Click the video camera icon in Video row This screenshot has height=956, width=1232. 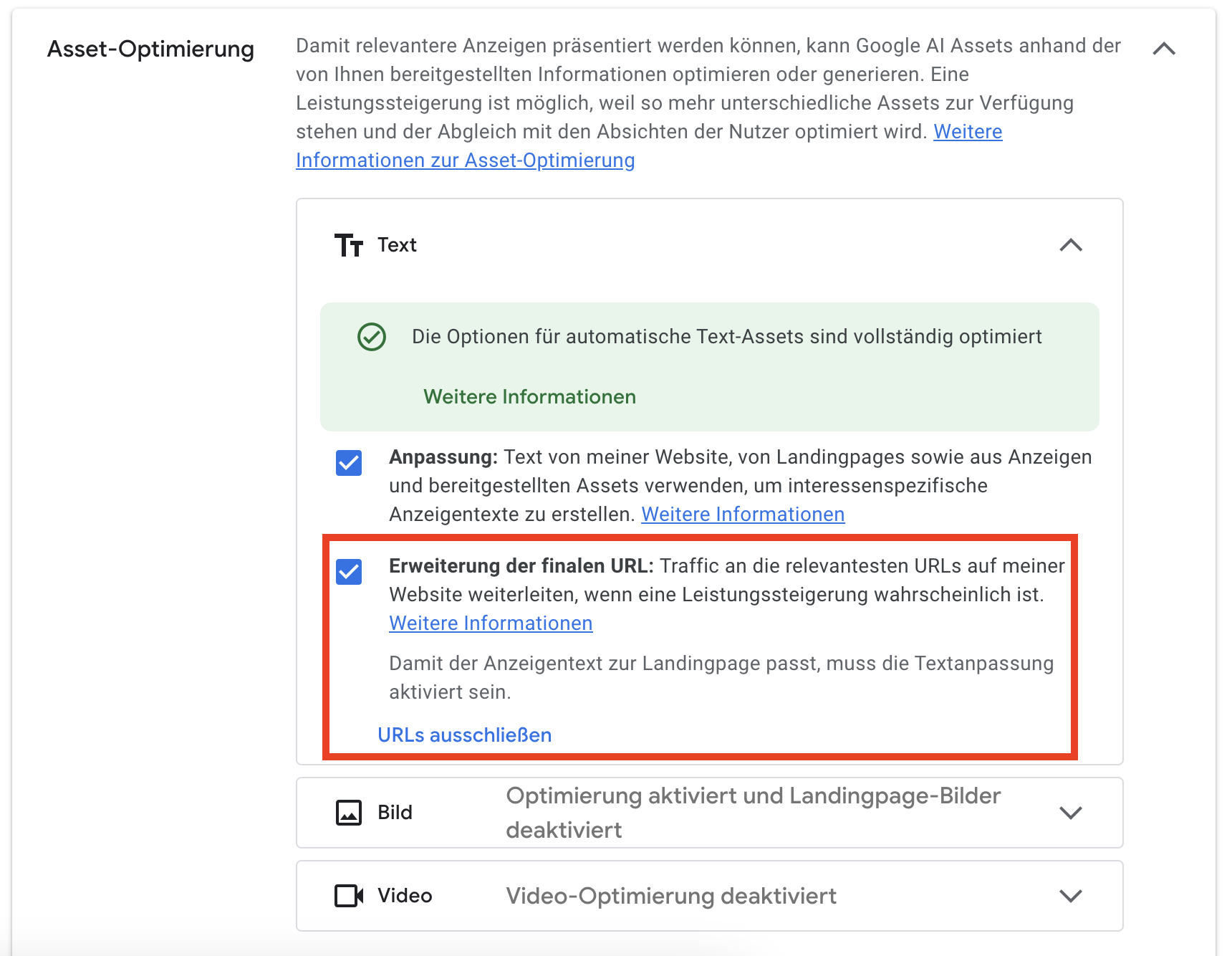click(349, 895)
